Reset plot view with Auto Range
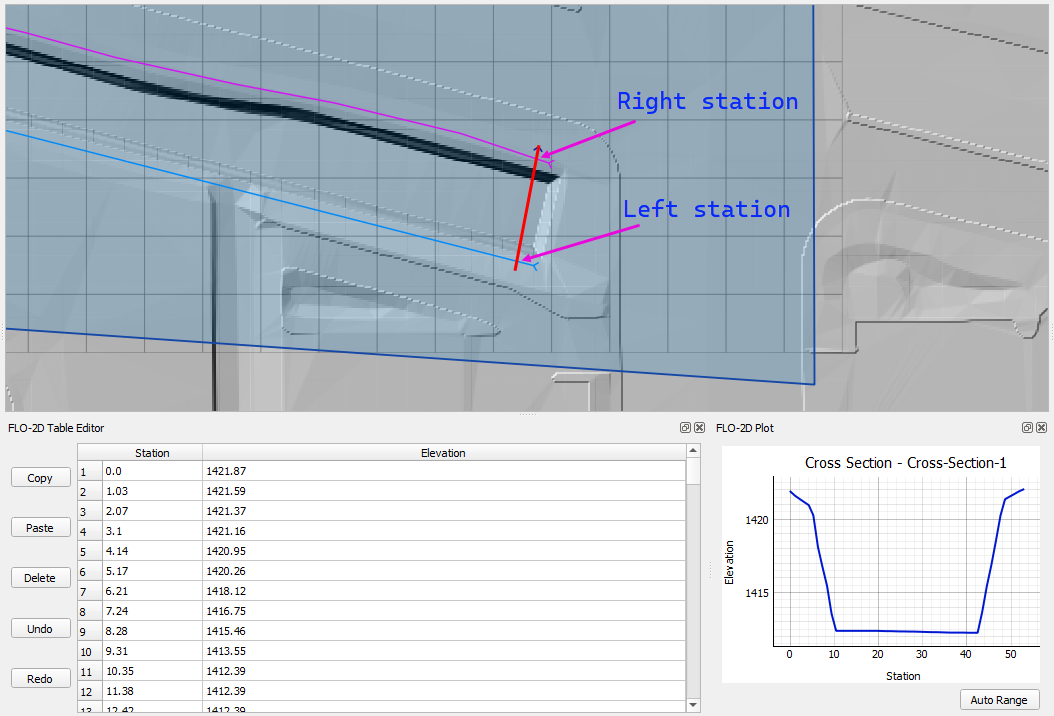The image size is (1054, 716). pyautogui.click(x=998, y=700)
